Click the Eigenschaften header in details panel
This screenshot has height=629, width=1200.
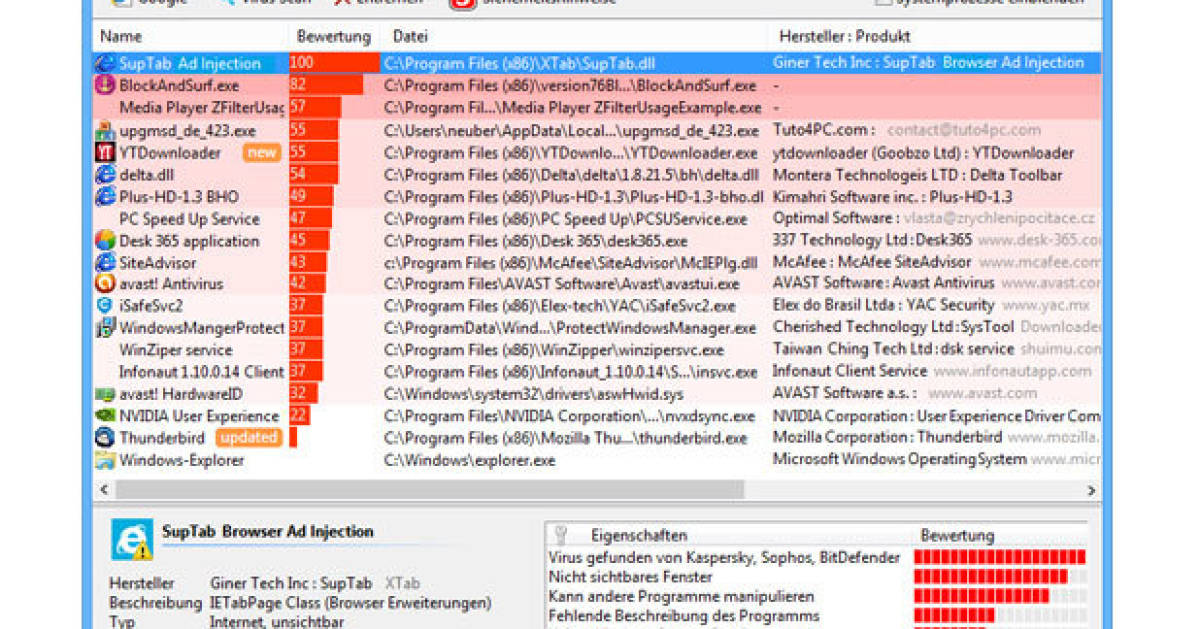pos(639,535)
